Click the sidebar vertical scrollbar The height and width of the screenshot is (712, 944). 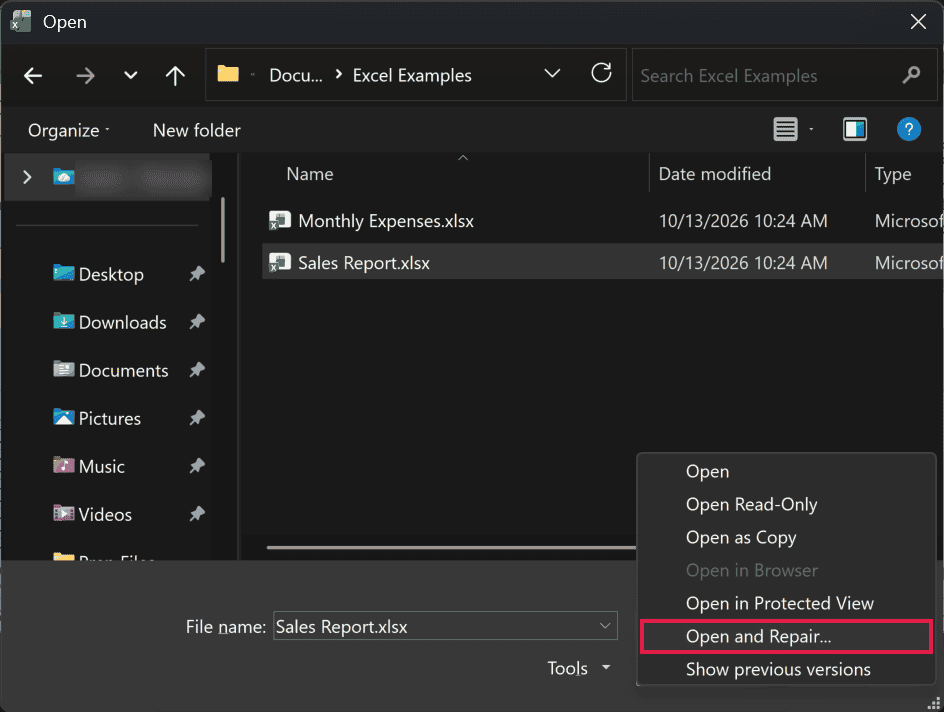223,229
